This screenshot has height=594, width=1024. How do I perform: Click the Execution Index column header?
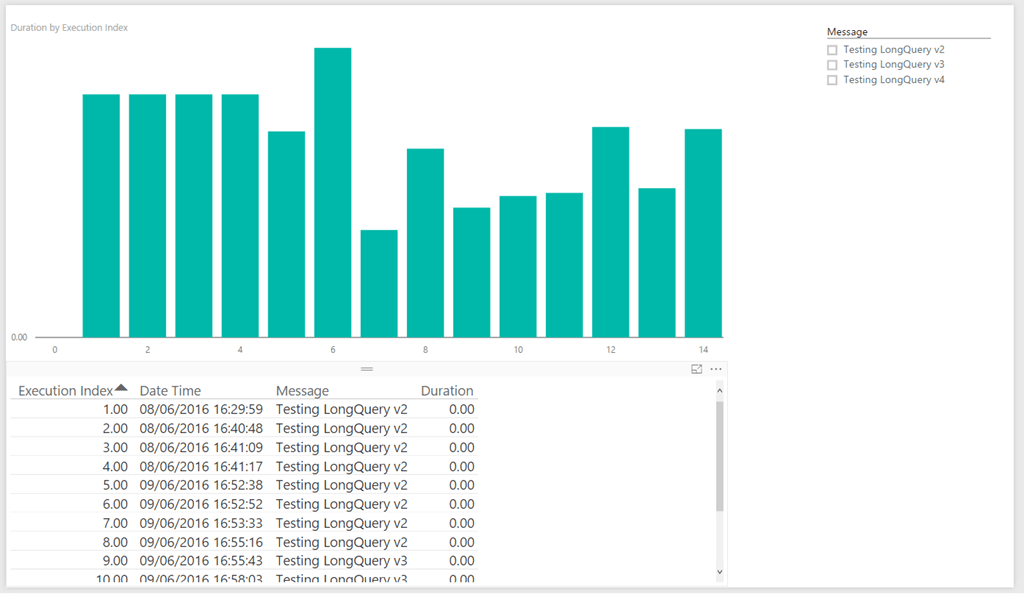coord(65,391)
